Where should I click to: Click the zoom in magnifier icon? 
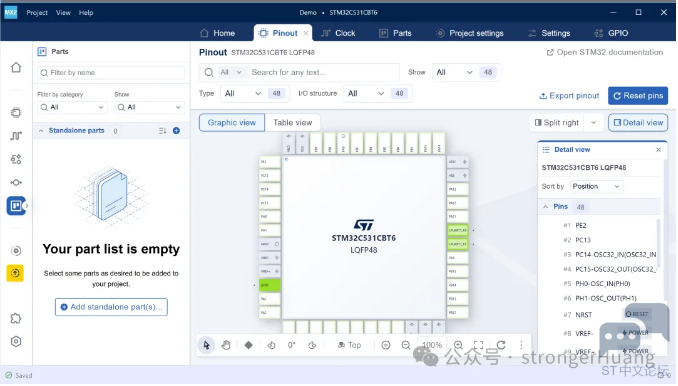coord(459,346)
